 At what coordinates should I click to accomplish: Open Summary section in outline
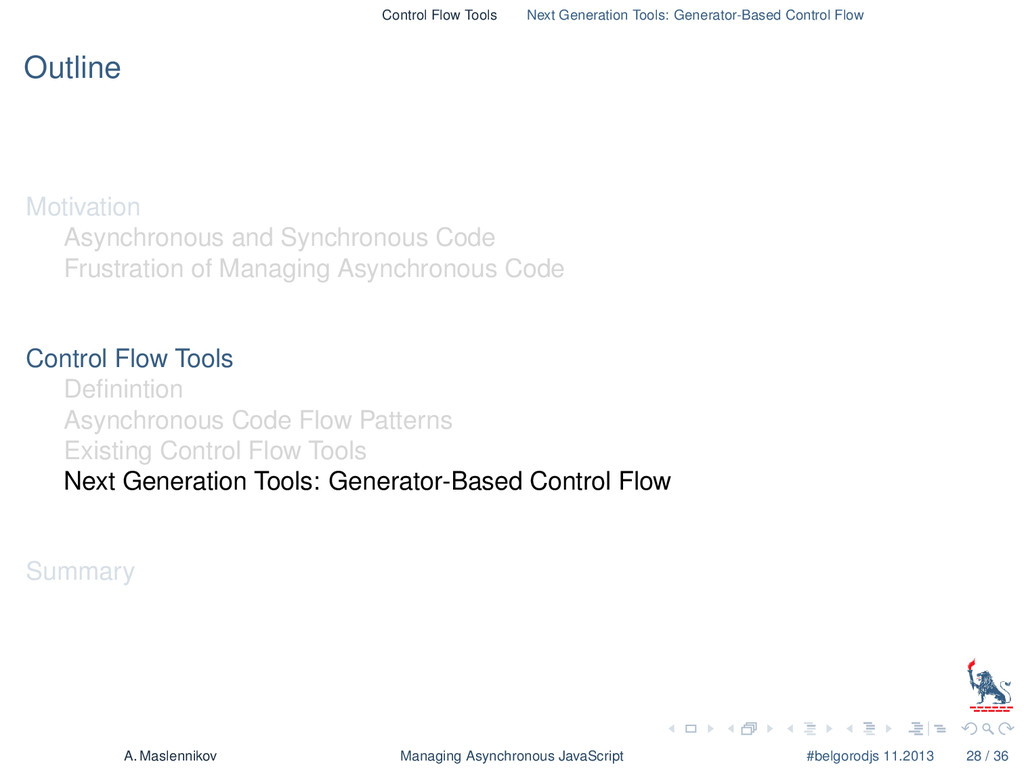point(80,571)
